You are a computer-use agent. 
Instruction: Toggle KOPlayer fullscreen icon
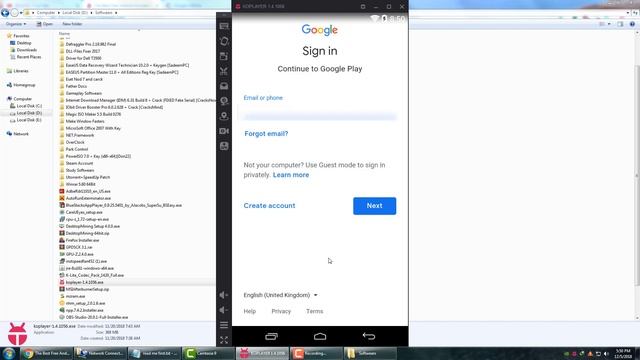tap(224, 340)
